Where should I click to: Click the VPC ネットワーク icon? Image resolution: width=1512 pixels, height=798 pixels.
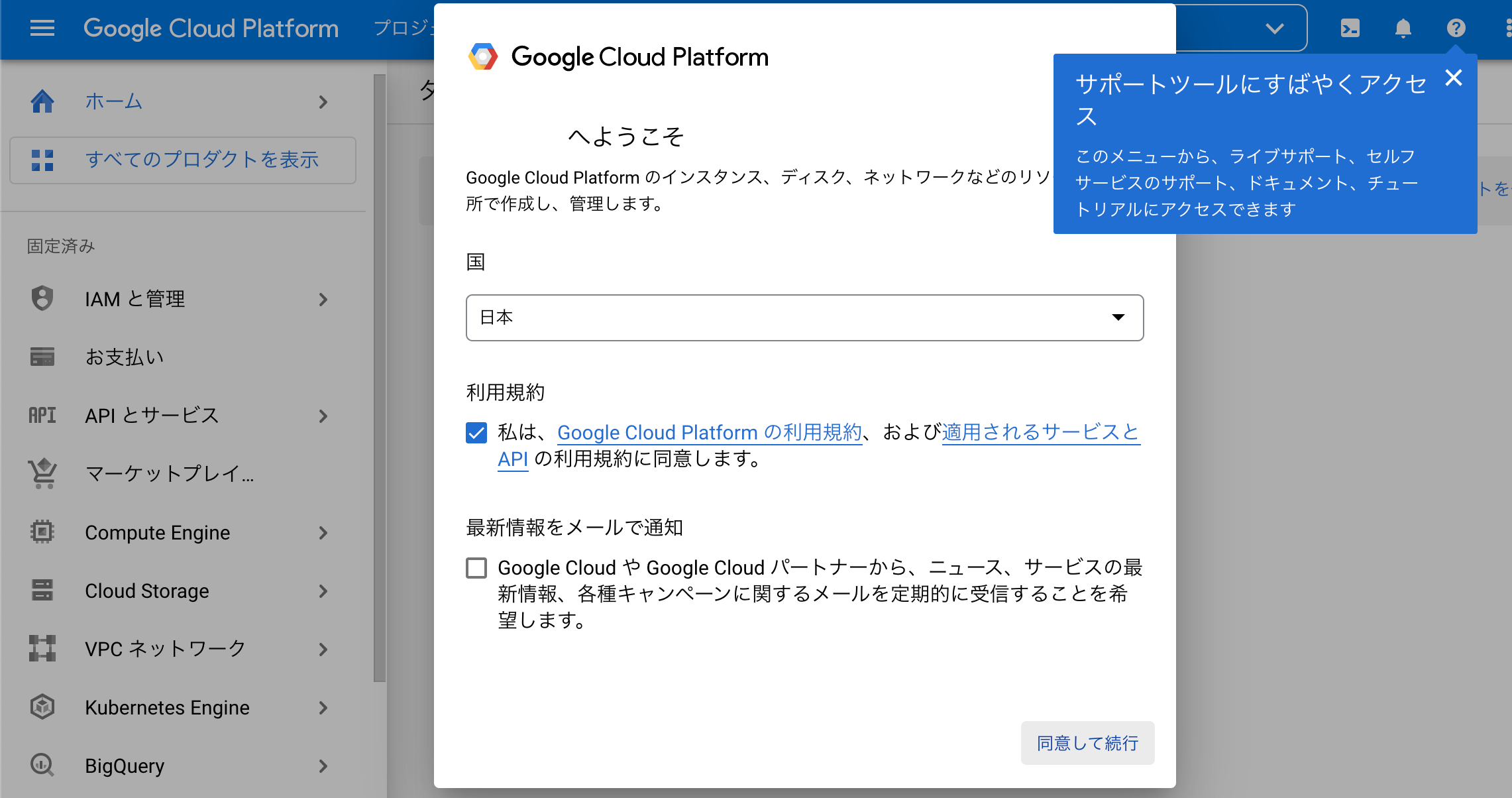click(x=42, y=648)
